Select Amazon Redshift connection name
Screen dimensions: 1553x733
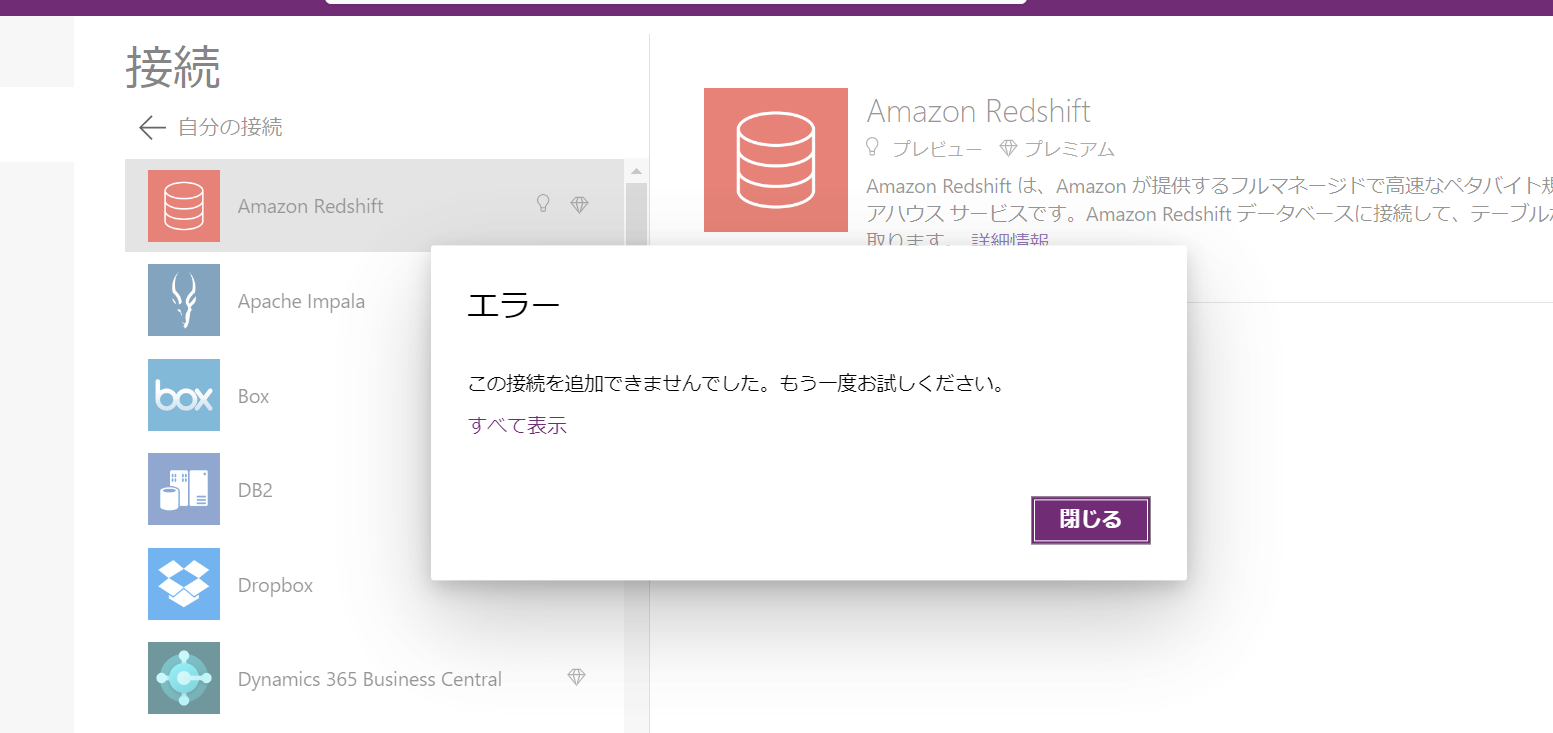tap(311, 206)
